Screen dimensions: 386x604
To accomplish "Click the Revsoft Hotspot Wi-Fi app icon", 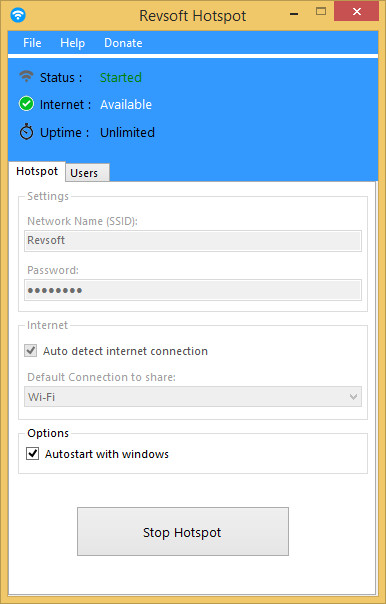I will pos(18,15).
